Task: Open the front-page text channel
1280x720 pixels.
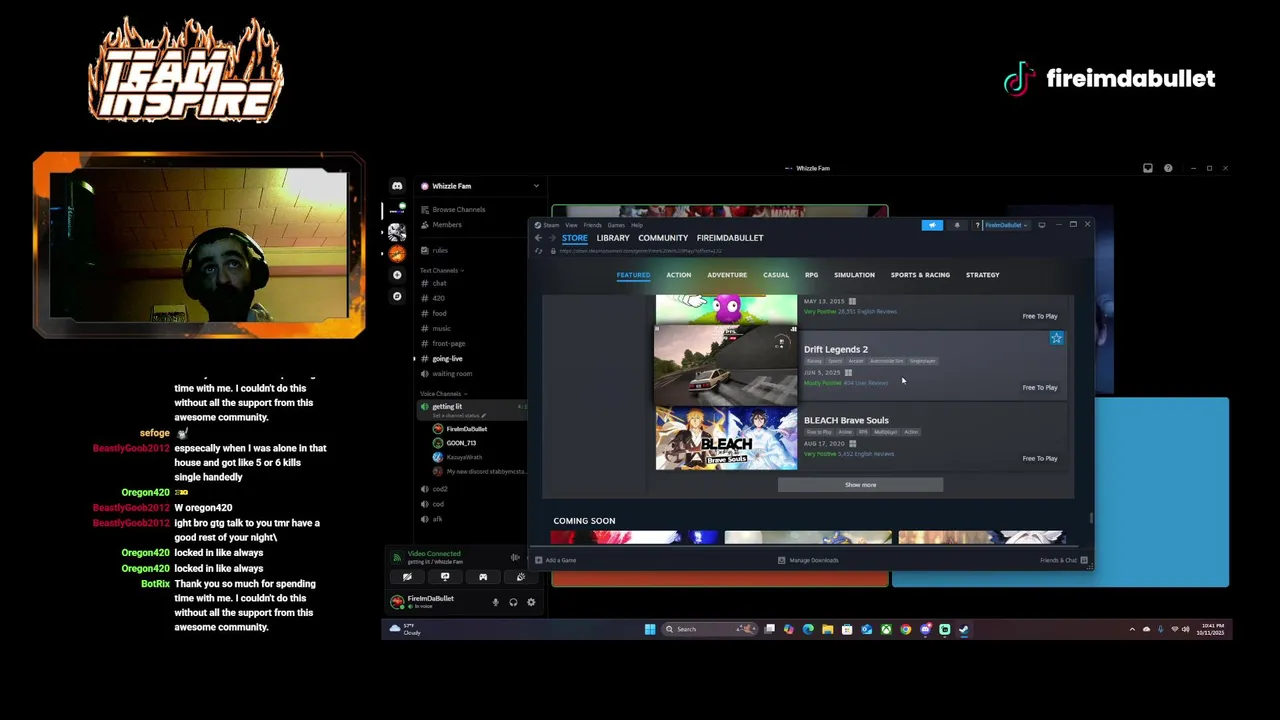Action: click(448, 343)
